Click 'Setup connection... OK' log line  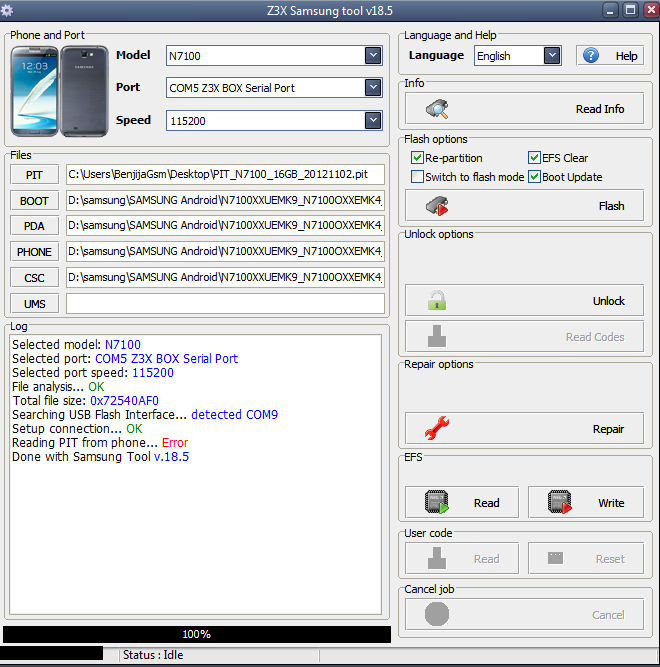point(77,428)
